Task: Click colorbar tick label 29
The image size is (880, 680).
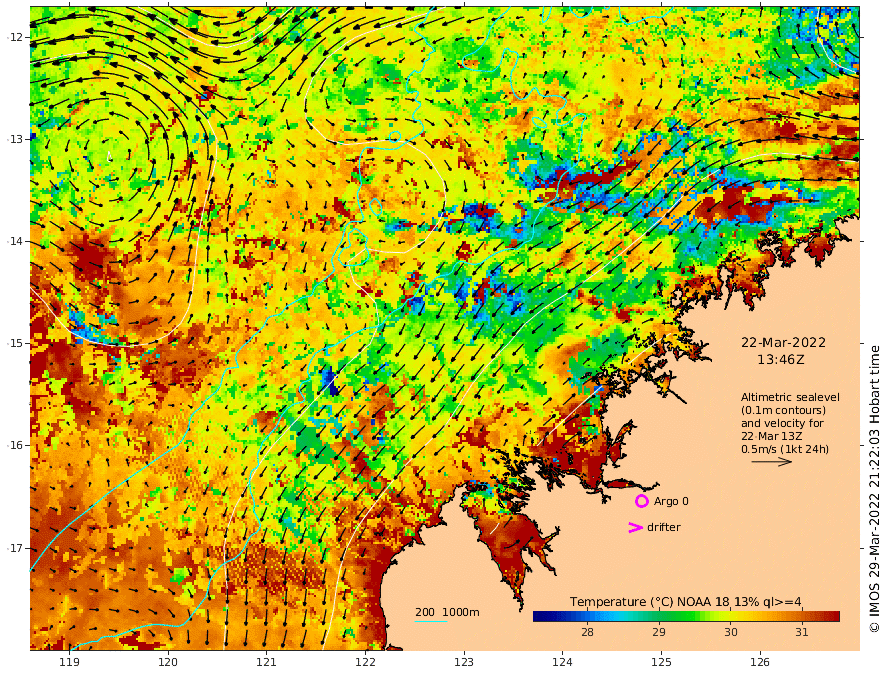Action: (659, 632)
